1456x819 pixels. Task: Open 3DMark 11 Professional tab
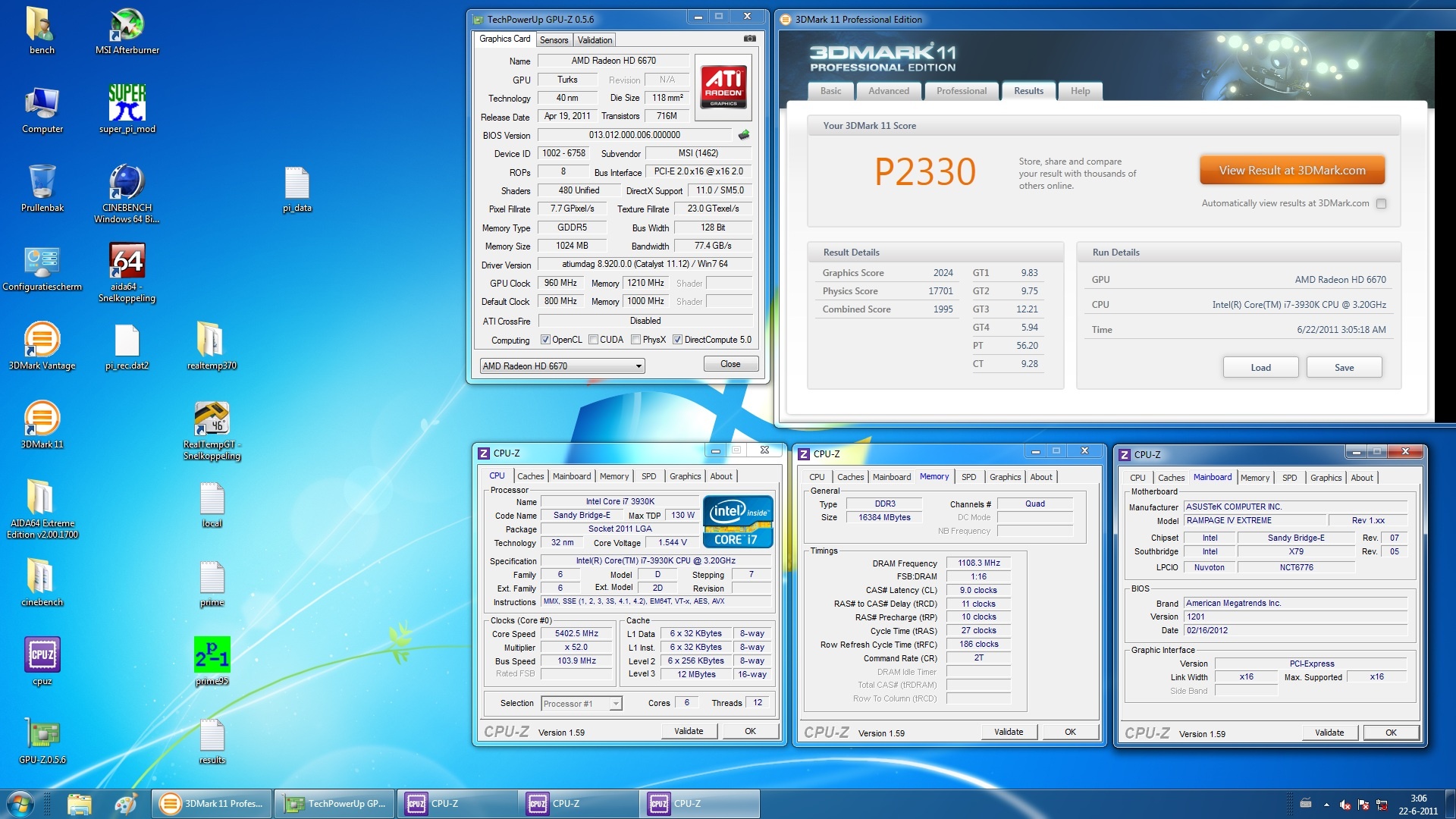tap(962, 91)
